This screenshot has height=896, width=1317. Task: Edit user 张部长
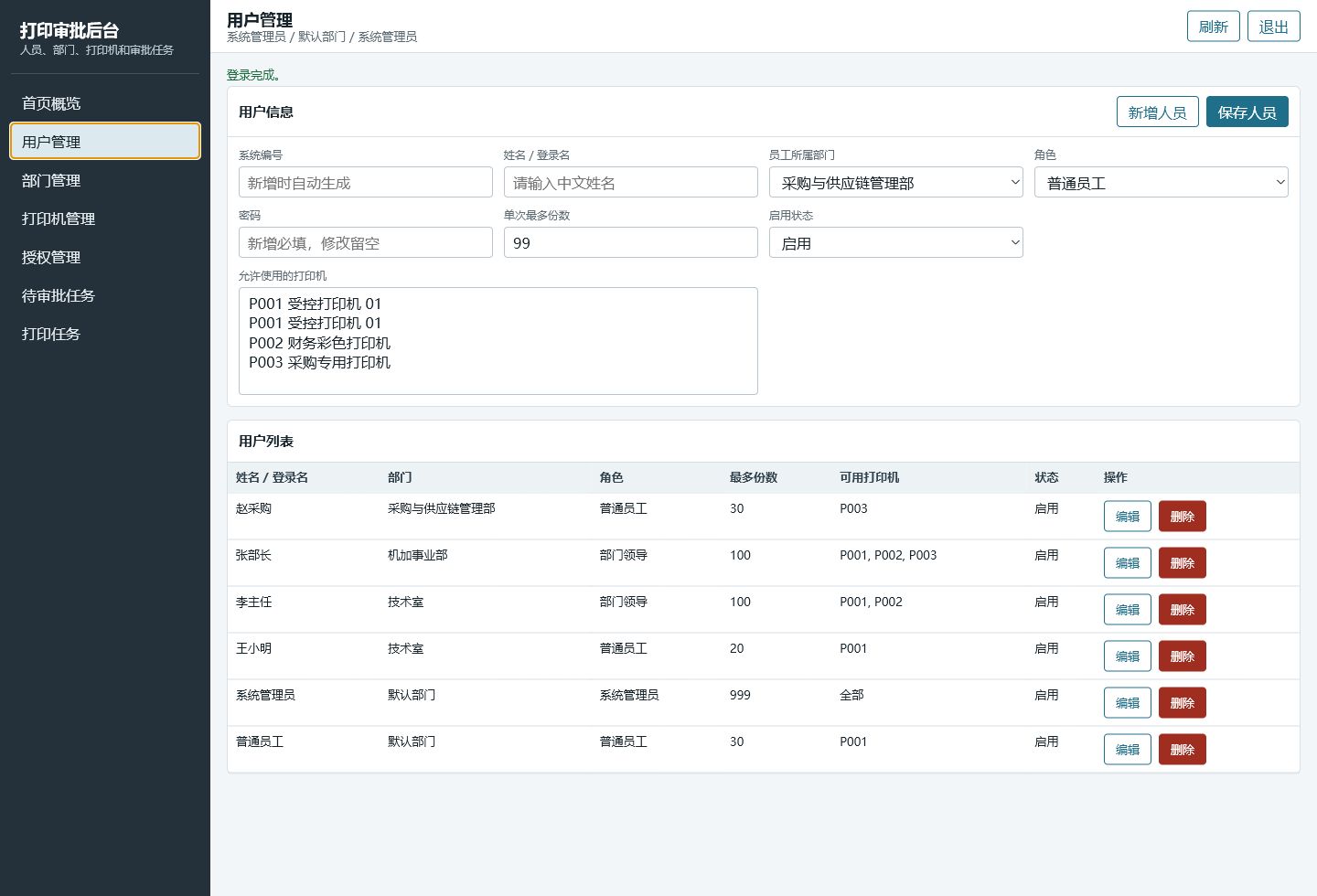(x=1128, y=563)
